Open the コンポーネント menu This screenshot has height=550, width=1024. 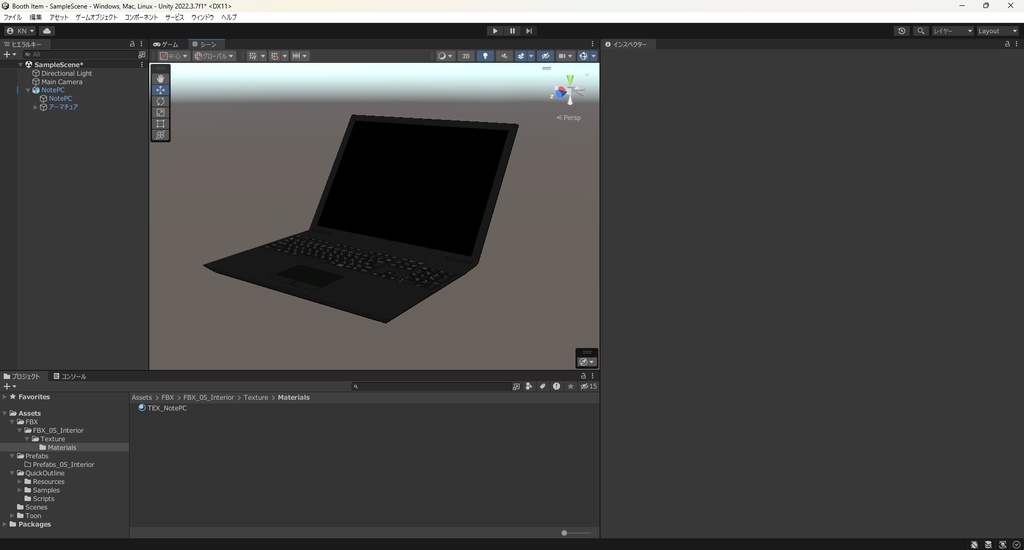(x=141, y=17)
